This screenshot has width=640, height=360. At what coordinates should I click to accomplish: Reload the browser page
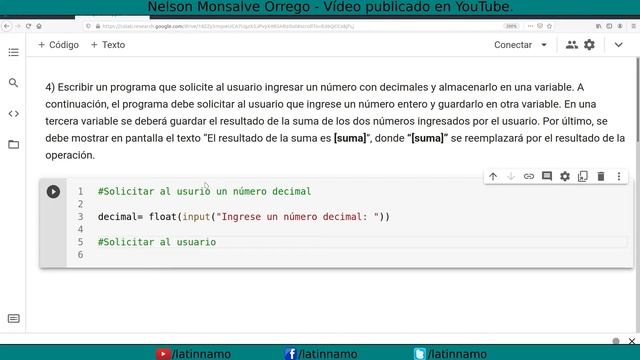tap(29, 26)
